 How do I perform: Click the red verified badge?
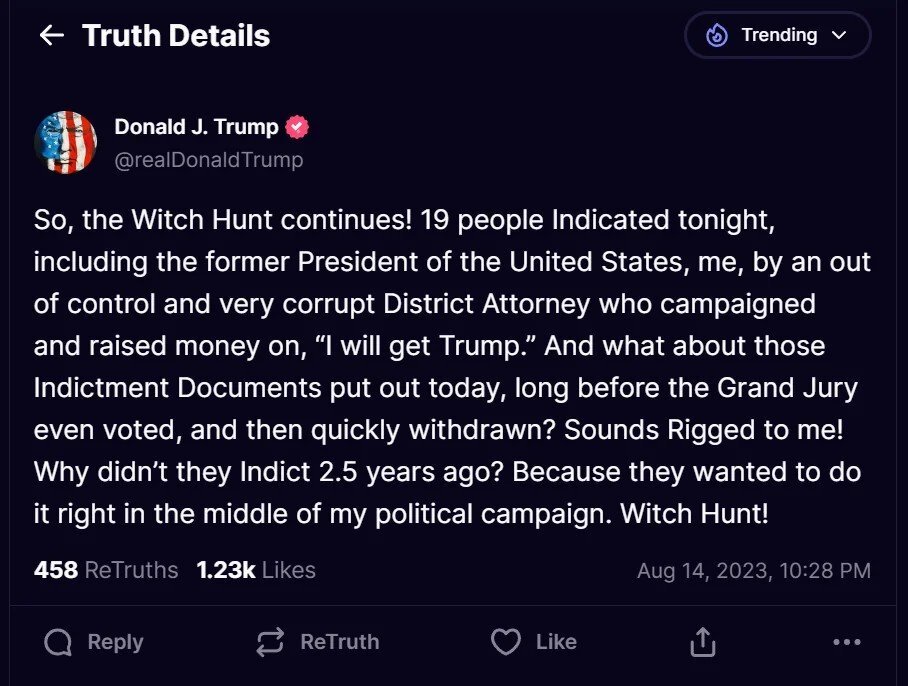tap(297, 127)
